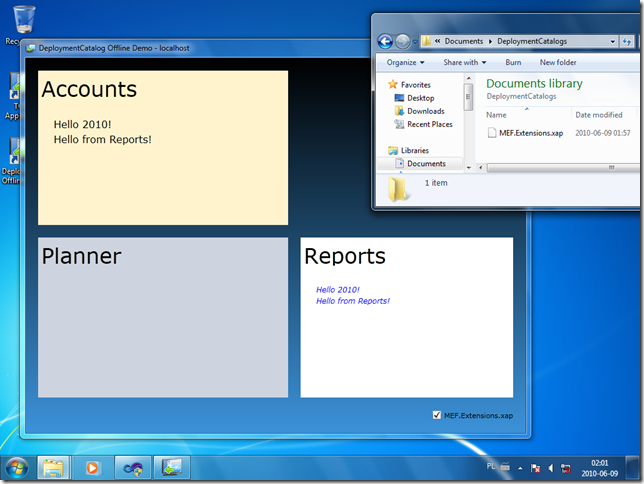The width and height of the screenshot is (644, 484).
Task: Sort files by the Date modified column
Action: tap(598, 115)
